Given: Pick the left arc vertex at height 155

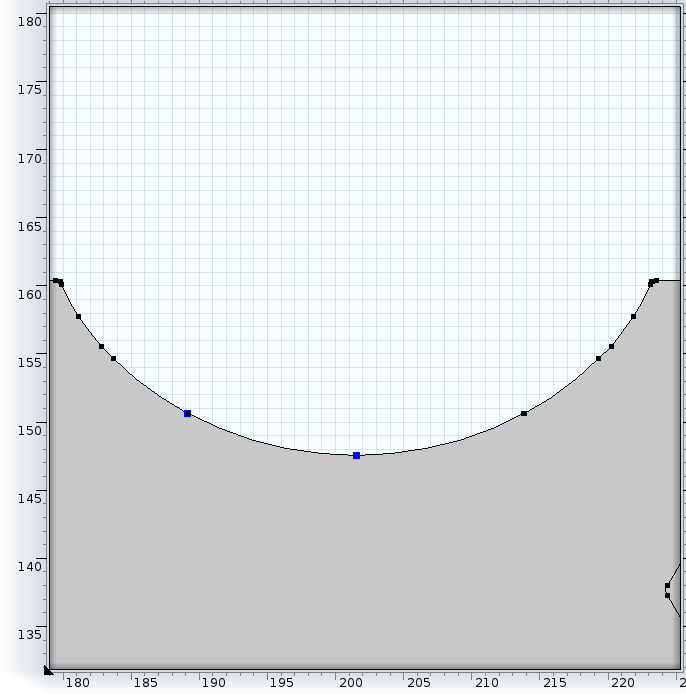Looking at the screenshot, I should click(113, 358).
